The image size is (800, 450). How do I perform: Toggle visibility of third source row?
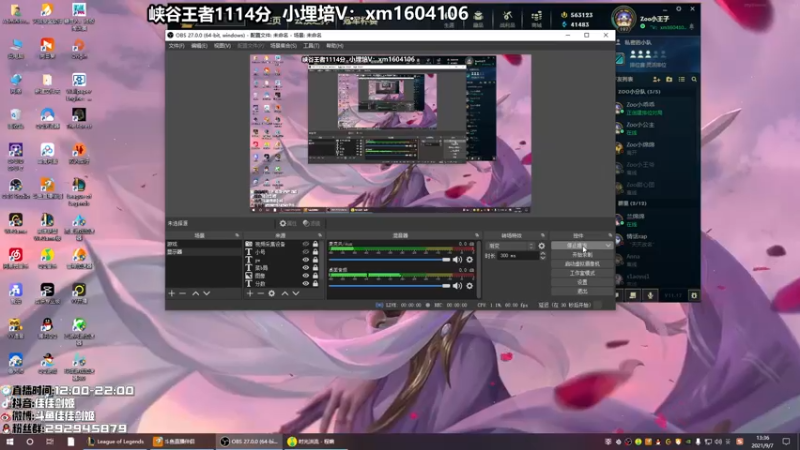point(306,260)
